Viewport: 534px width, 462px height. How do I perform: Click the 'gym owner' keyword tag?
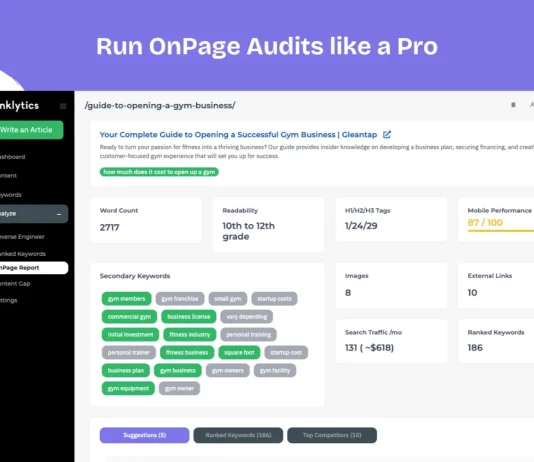point(179,388)
